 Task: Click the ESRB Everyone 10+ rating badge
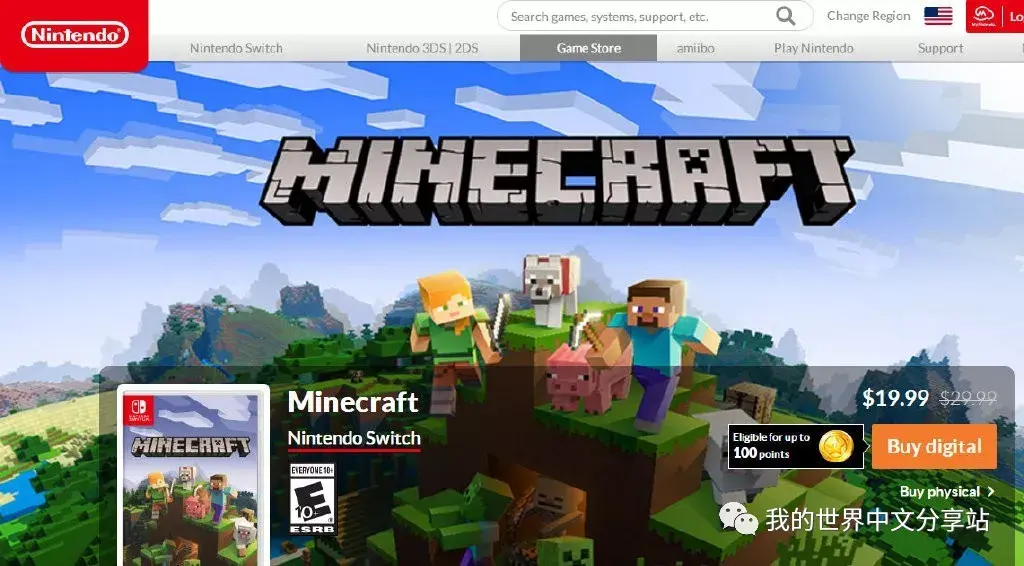[x=312, y=499]
